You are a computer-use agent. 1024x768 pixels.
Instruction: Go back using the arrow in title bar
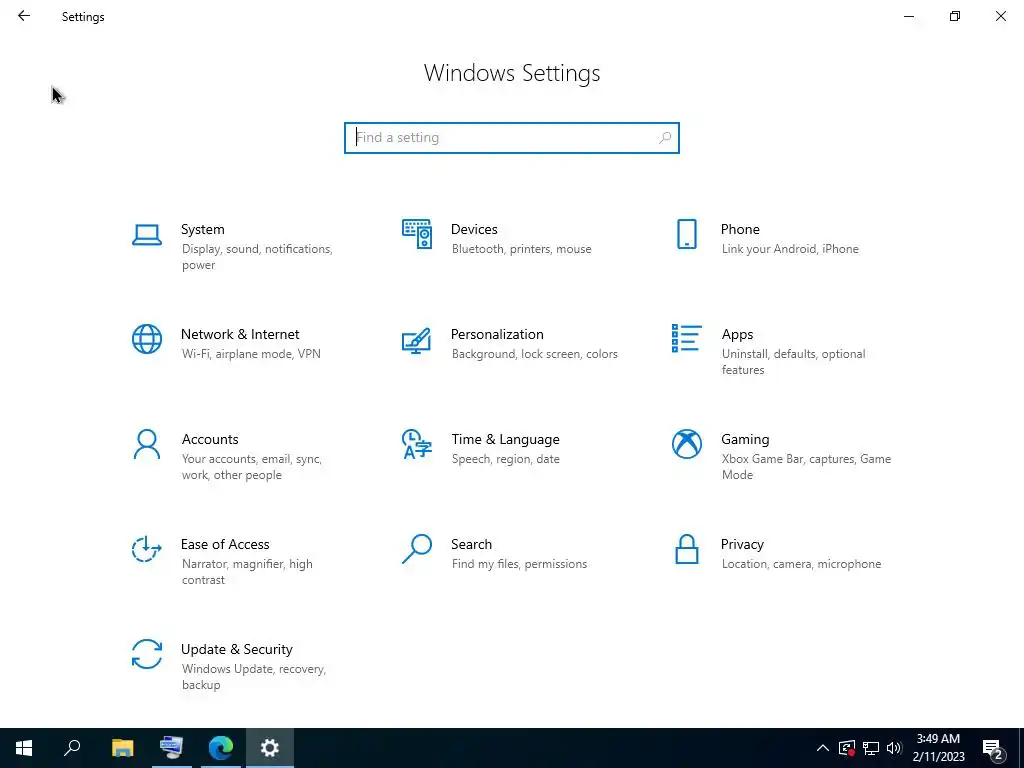click(24, 16)
